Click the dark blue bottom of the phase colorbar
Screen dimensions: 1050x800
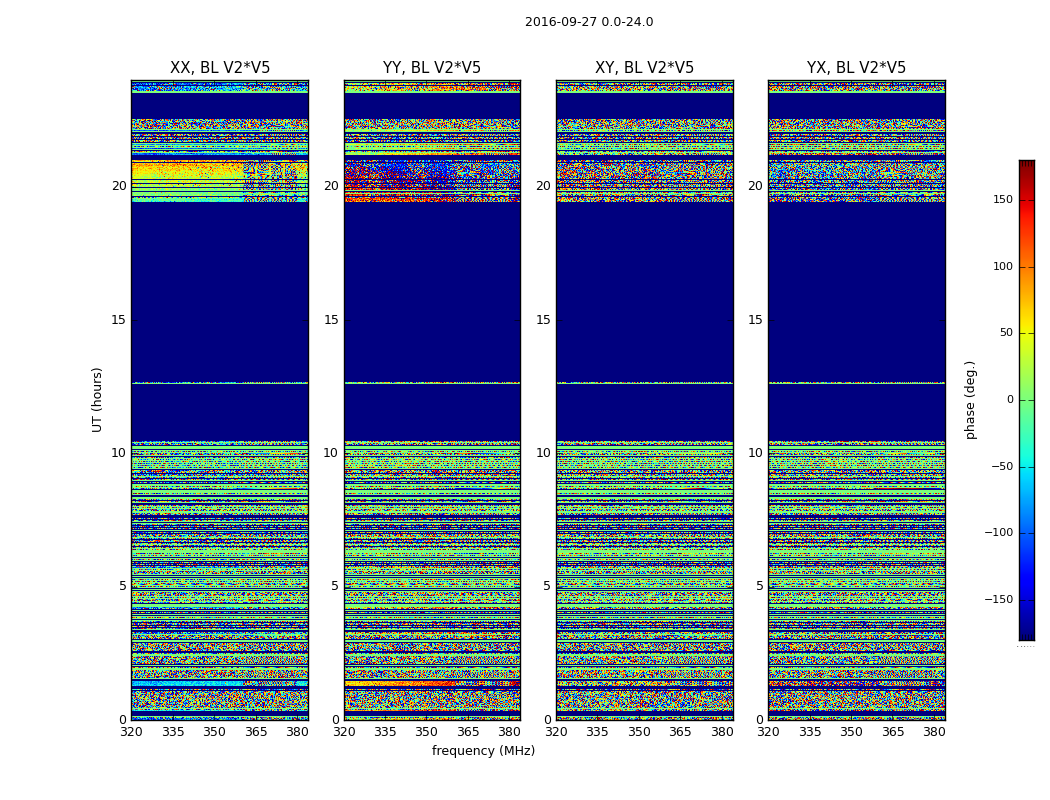pos(1026,634)
